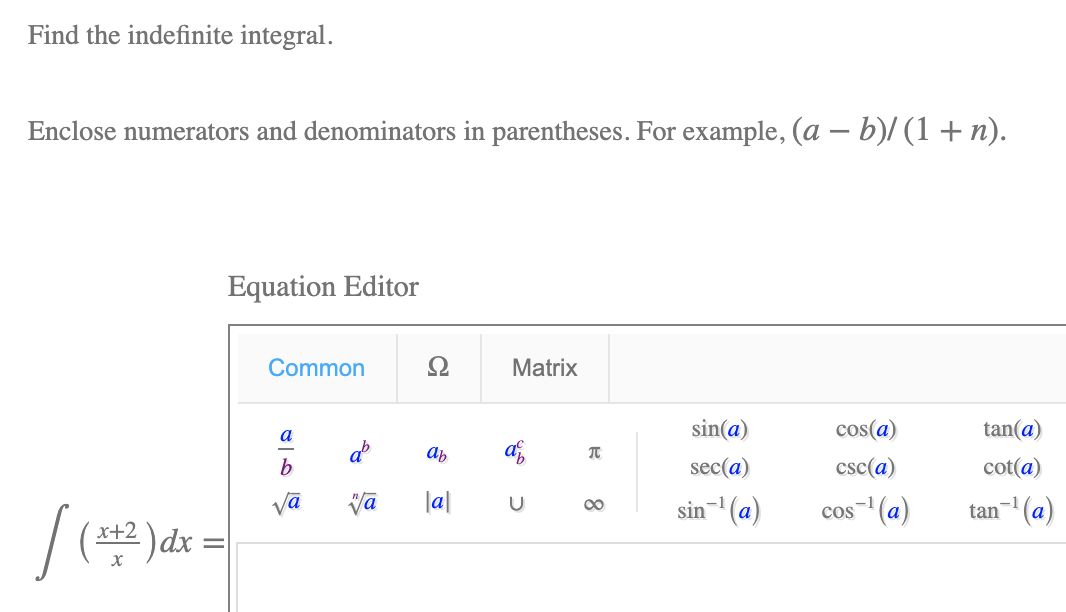Insert the union symbol
This screenshot has height=612, width=1066.
[x=514, y=503]
